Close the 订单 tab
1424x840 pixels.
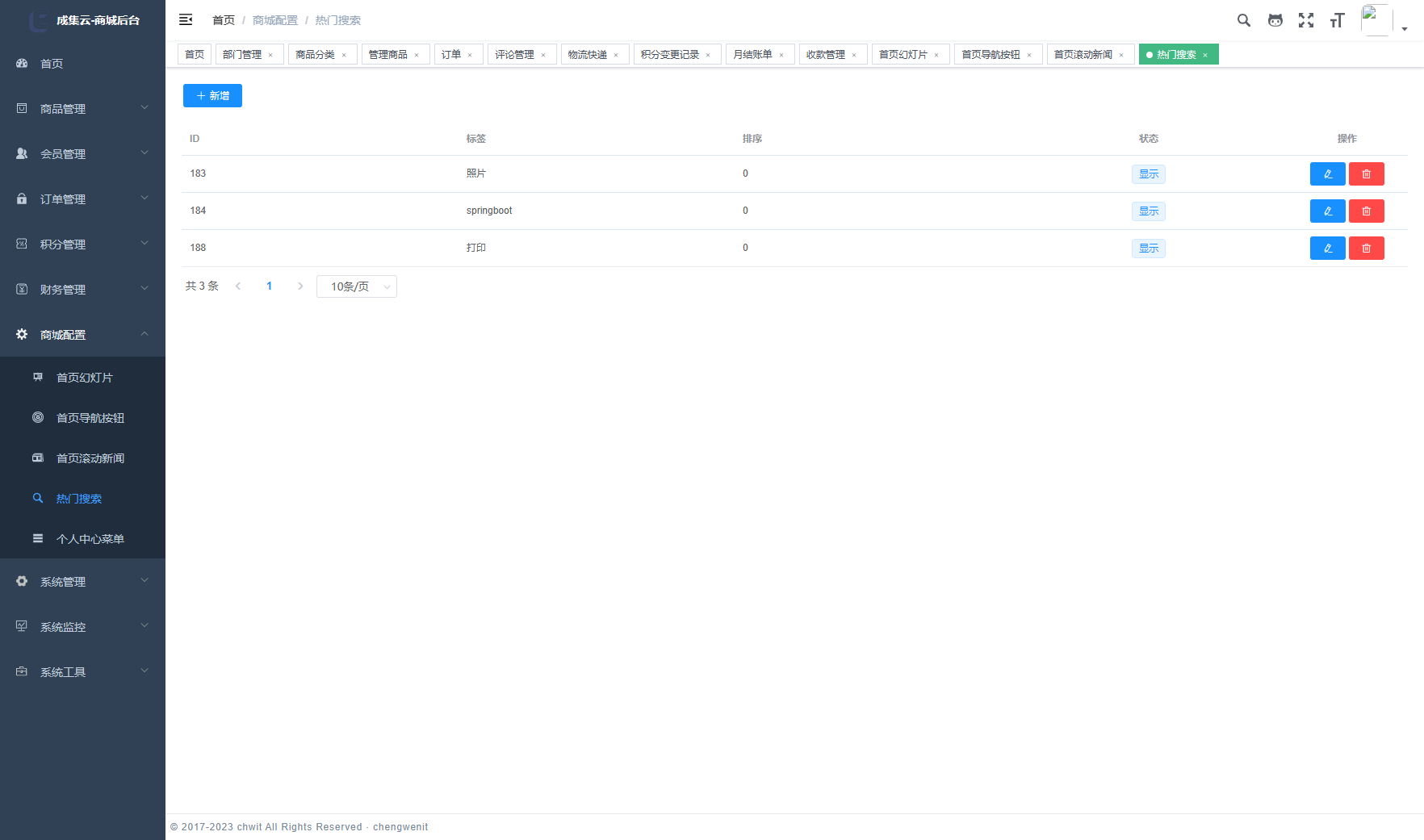470,55
